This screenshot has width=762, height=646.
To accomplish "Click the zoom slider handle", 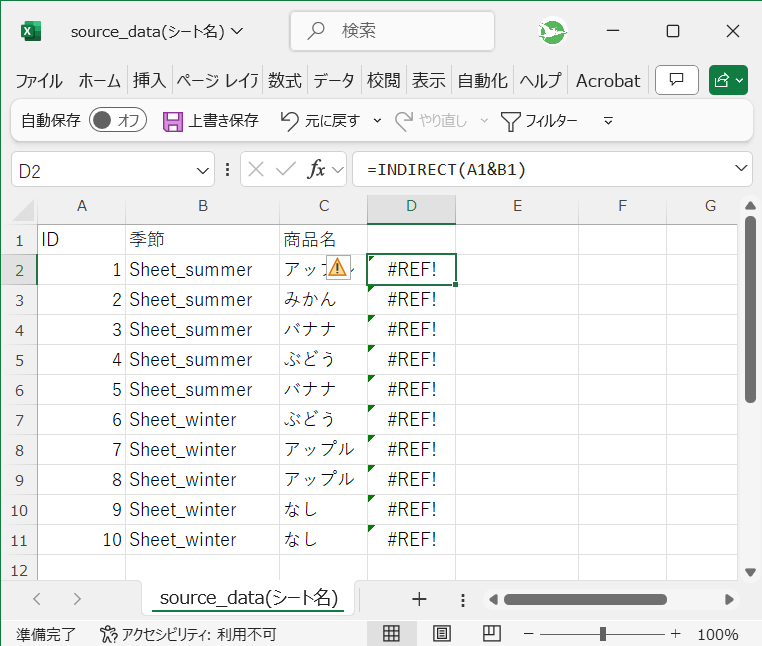I will [x=603, y=634].
